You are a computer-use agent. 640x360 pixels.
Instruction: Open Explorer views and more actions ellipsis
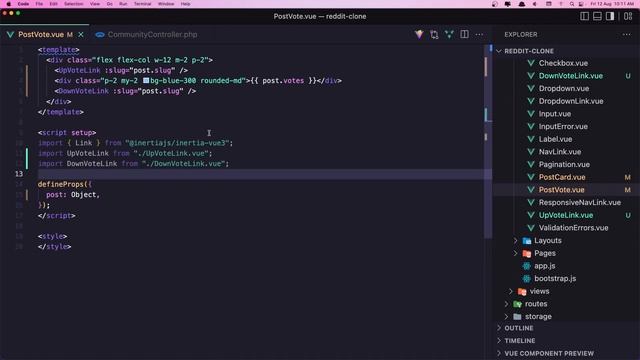(627, 35)
